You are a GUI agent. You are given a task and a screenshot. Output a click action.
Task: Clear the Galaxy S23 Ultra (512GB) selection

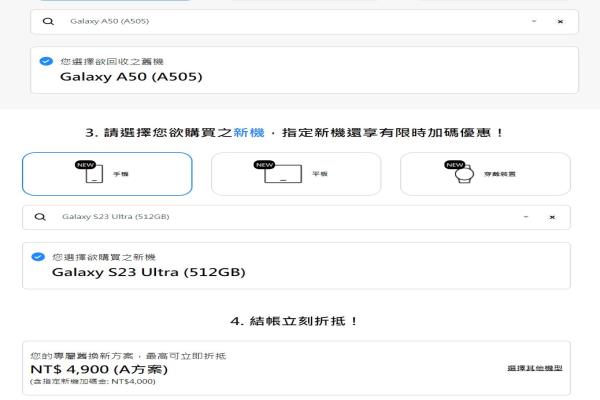coord(552,217)
